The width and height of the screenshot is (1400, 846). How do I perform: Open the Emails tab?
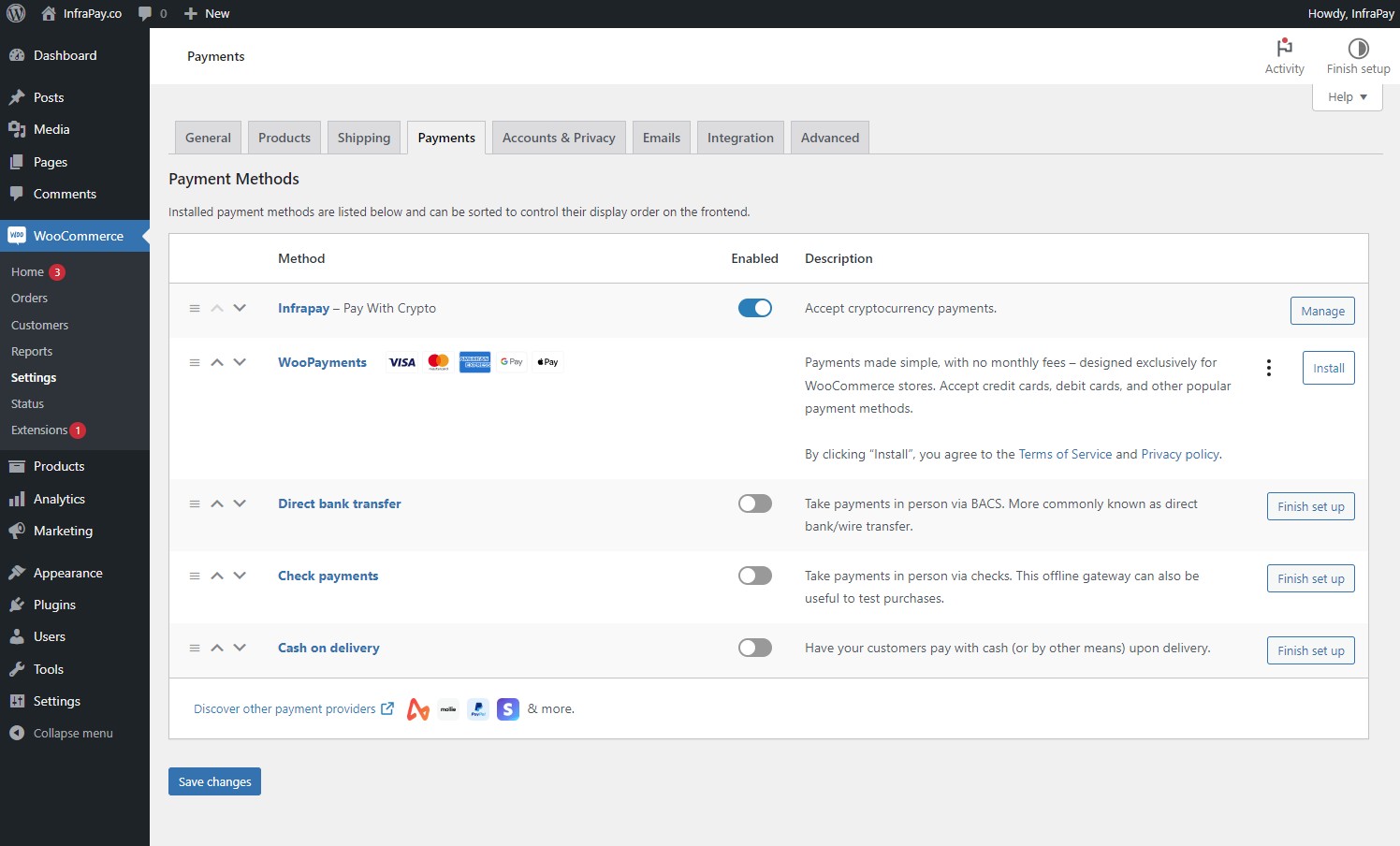662,138
